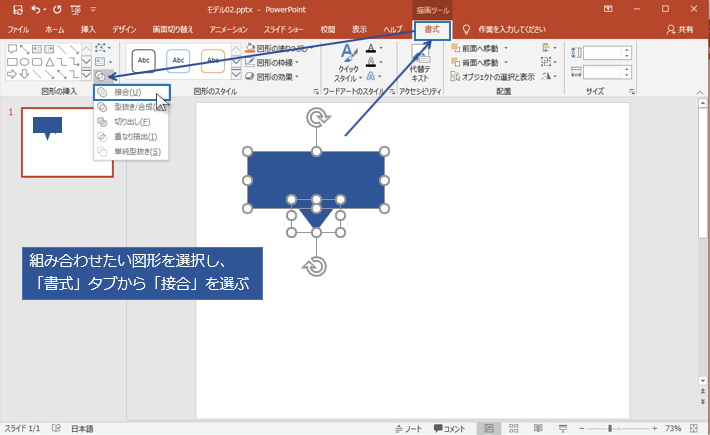Switch to Normal view in status bar
The image size is (710, 435).
pos(489,428)
